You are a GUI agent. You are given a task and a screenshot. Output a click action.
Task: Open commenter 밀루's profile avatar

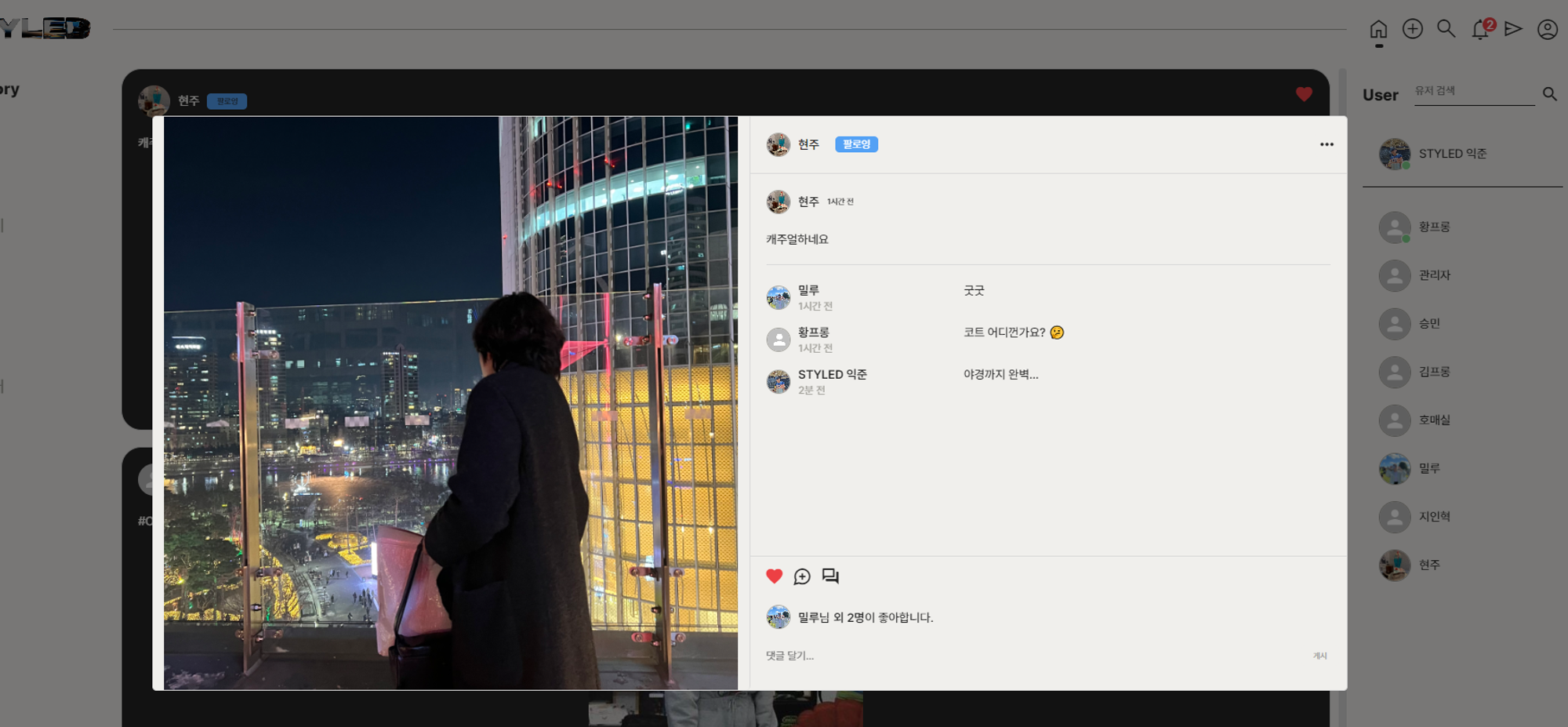(778, 298)
